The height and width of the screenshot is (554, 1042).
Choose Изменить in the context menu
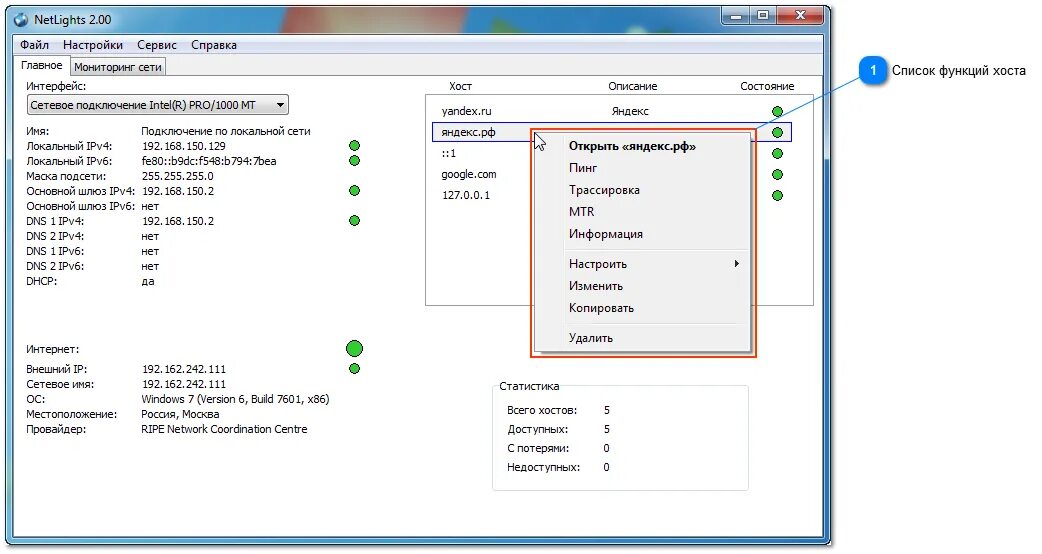coord(595,286)
